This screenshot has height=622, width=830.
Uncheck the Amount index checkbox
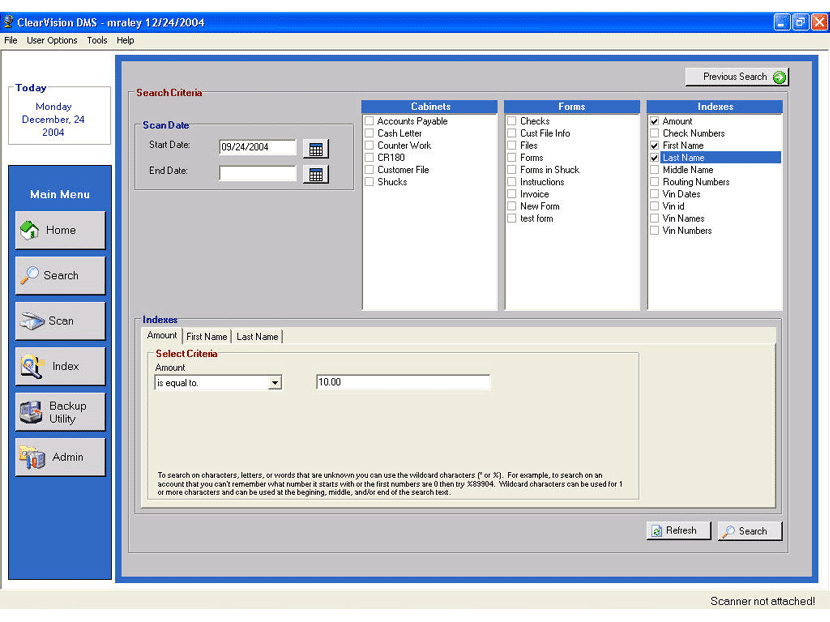[x=654, y=121]
